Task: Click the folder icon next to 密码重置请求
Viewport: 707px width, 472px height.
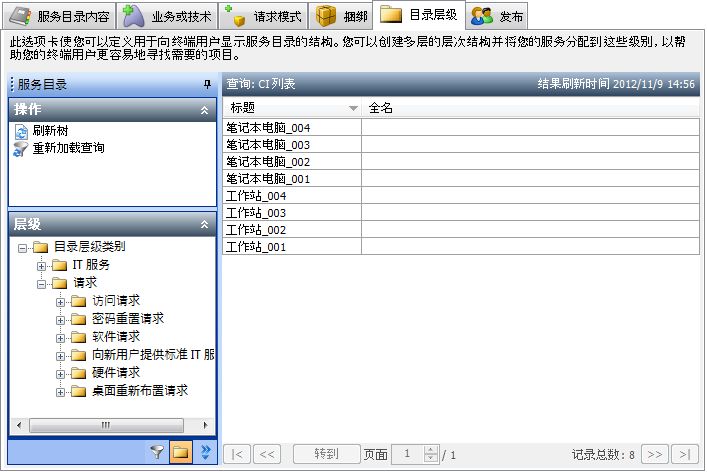Action: coord(78,319)
